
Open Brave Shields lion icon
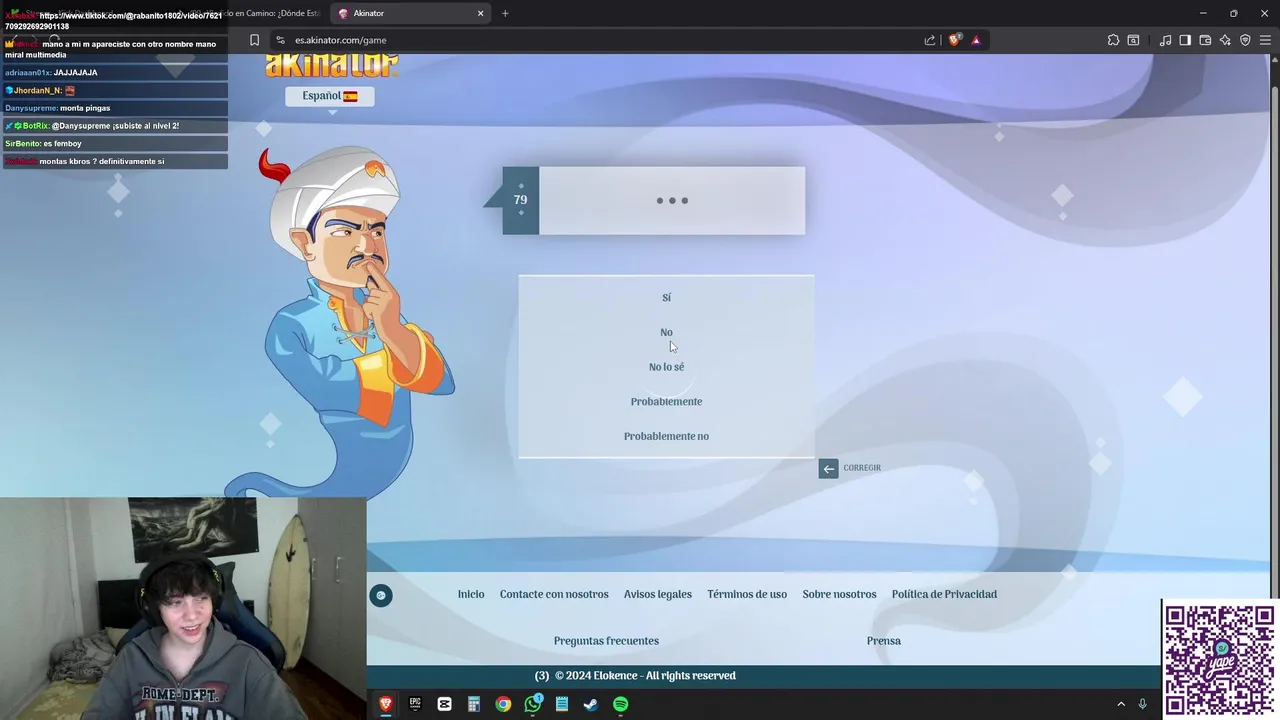954,40
